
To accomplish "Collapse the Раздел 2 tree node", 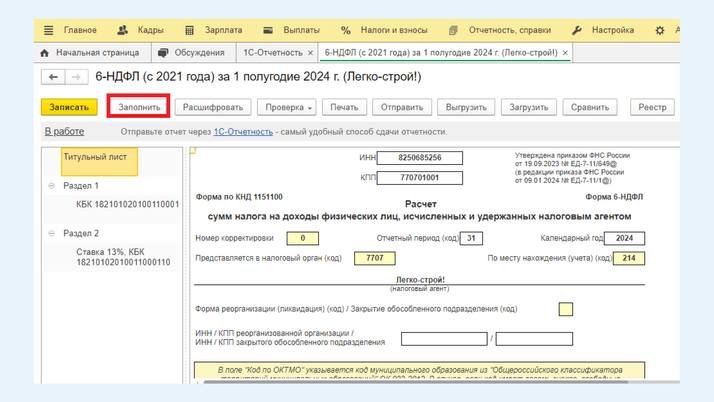I will (51, 233).
